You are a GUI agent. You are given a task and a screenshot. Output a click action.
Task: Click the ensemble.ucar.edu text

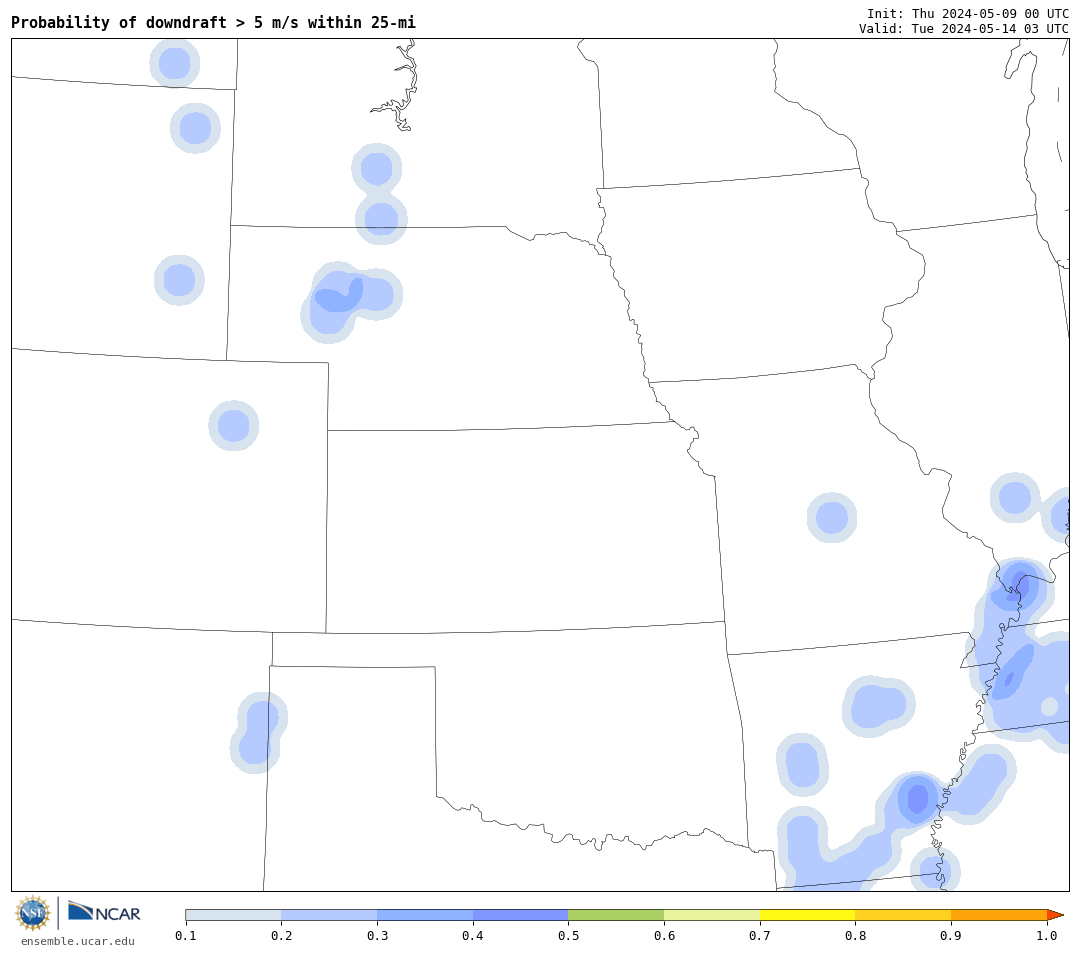[x=78, y=941]
